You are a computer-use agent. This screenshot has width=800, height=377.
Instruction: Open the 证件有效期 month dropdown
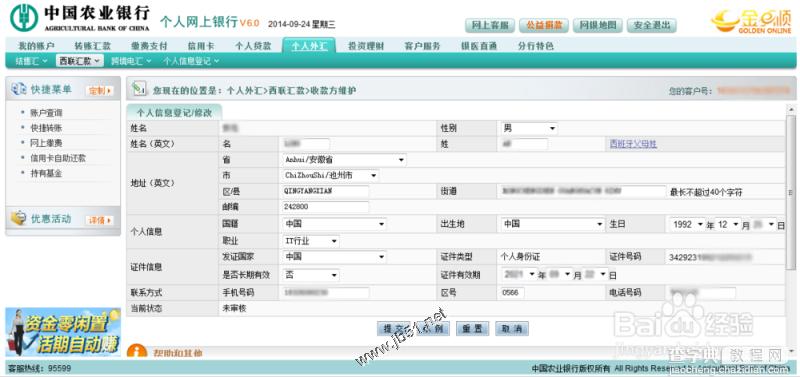560,274
